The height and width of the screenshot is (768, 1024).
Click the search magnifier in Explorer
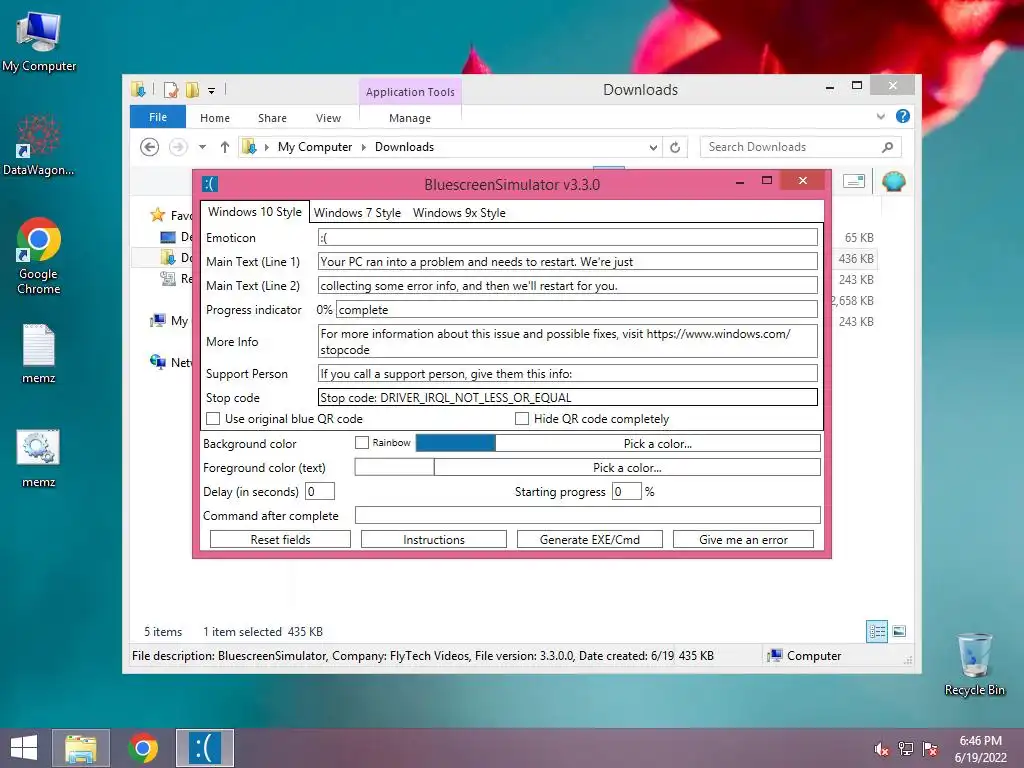click(x=887, y=147)
